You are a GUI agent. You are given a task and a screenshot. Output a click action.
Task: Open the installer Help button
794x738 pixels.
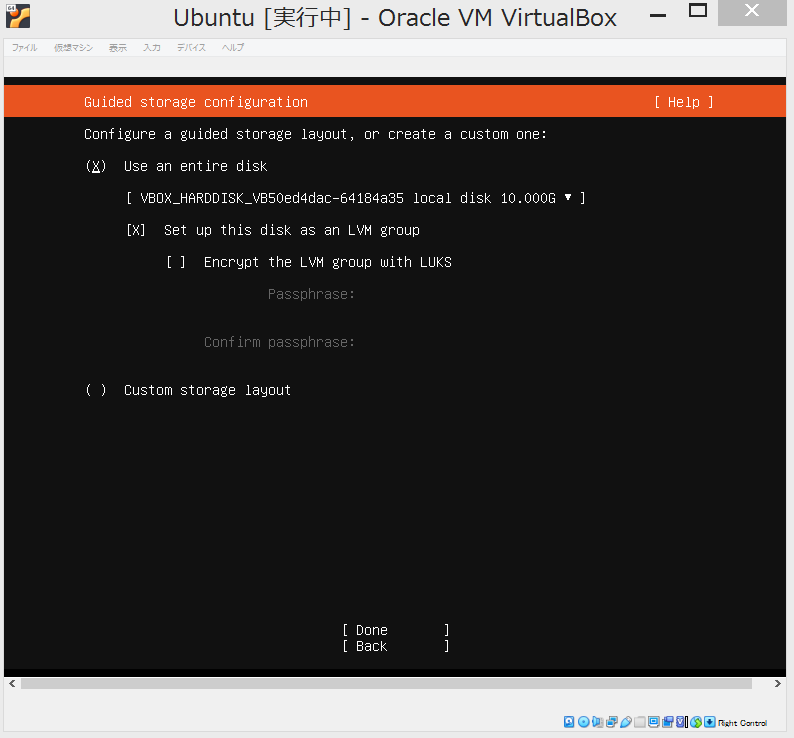point(684,102)
